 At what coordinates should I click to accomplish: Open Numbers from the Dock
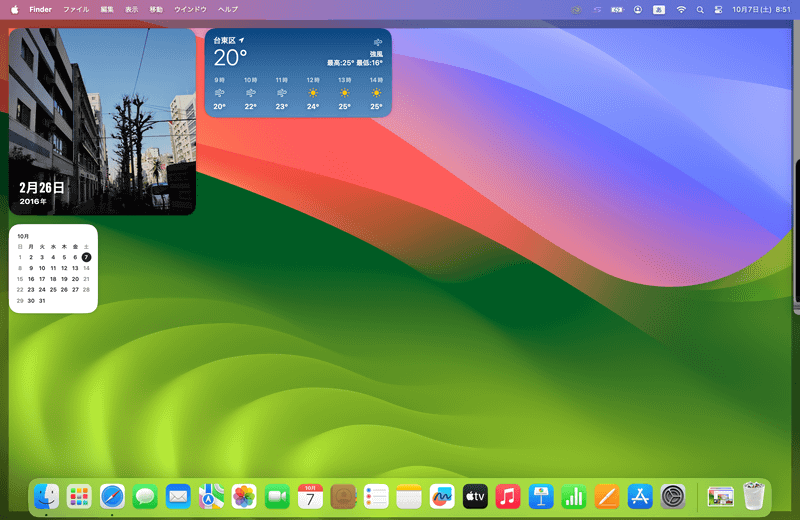coord(574,496)
